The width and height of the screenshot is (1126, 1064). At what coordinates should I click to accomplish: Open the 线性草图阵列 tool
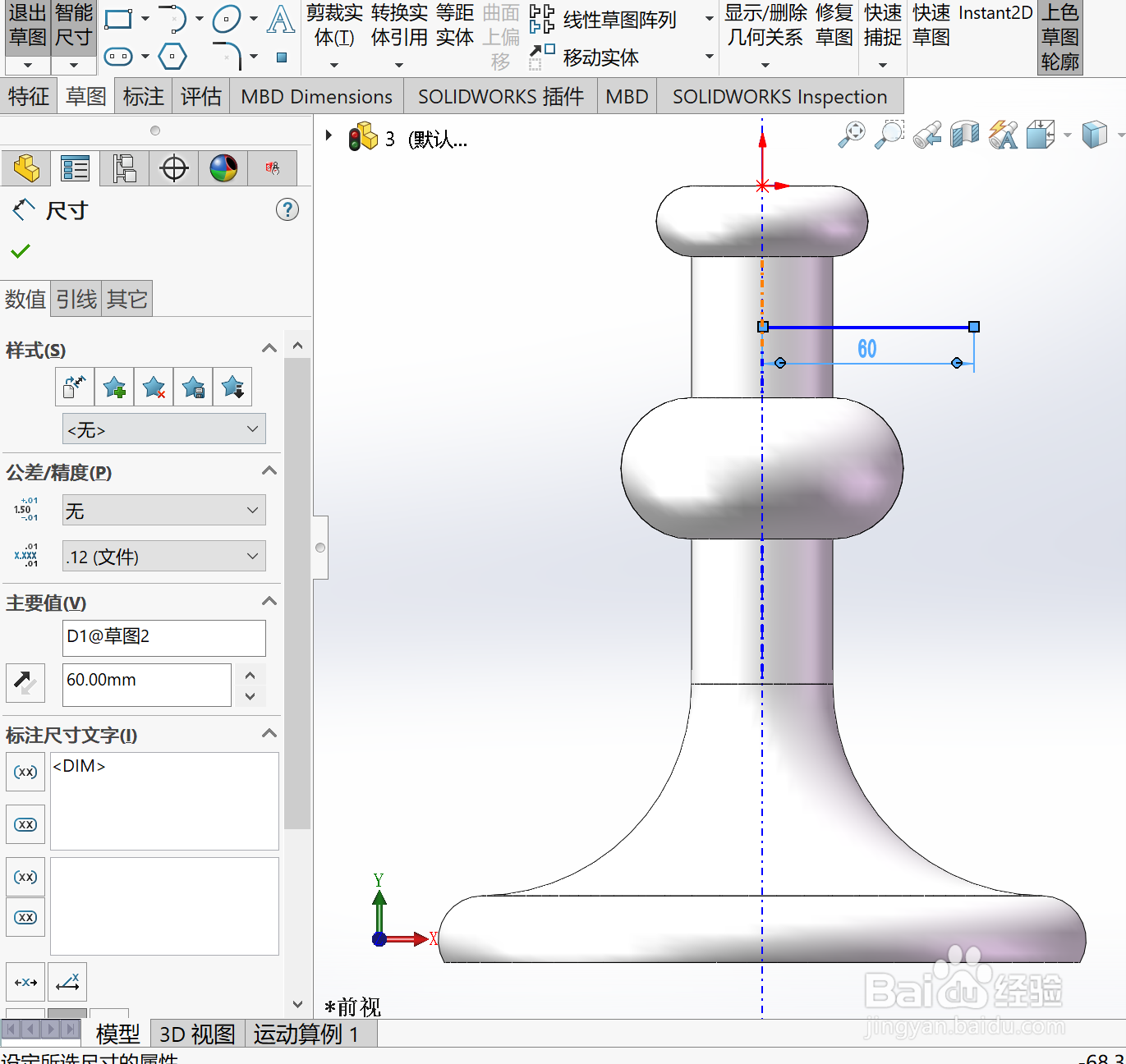(617, 20)
